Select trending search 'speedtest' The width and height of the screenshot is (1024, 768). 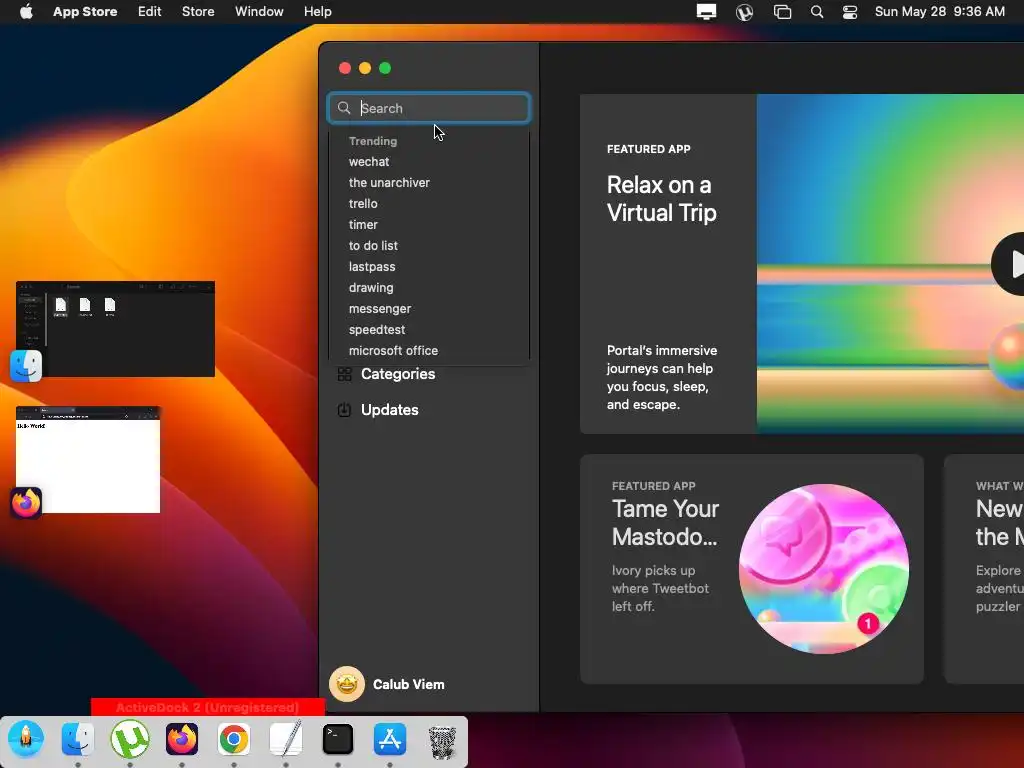tap(377, 329)
